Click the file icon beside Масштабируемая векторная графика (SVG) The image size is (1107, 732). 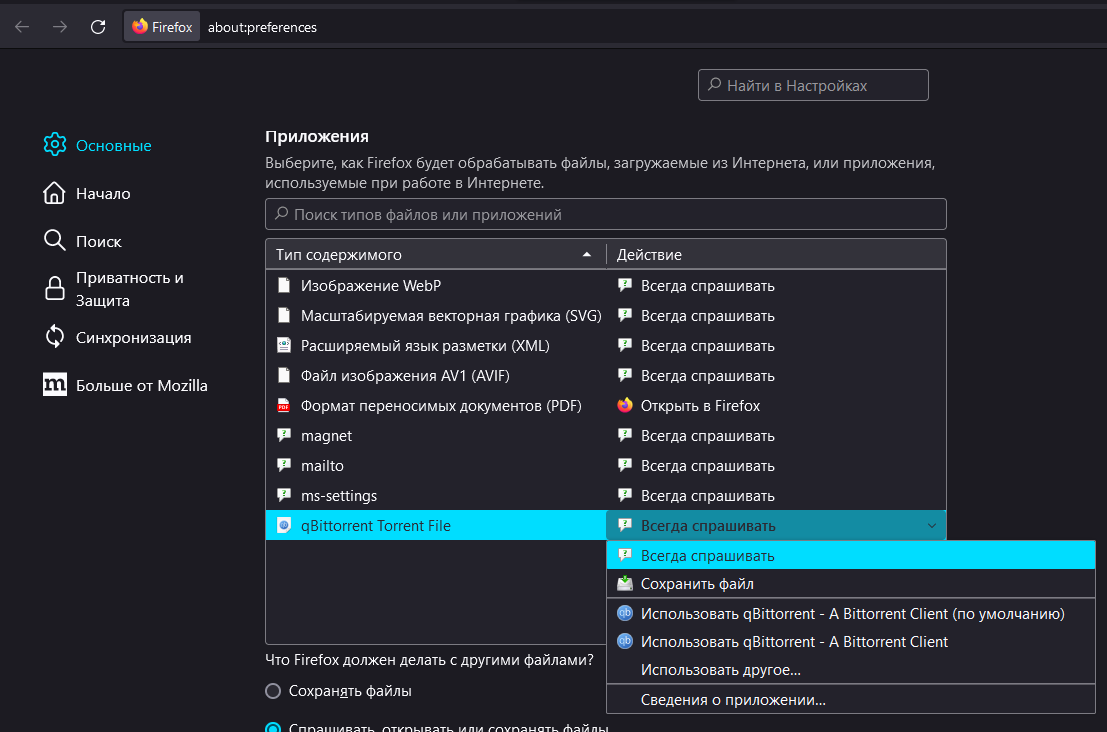[x=284, y=315]
